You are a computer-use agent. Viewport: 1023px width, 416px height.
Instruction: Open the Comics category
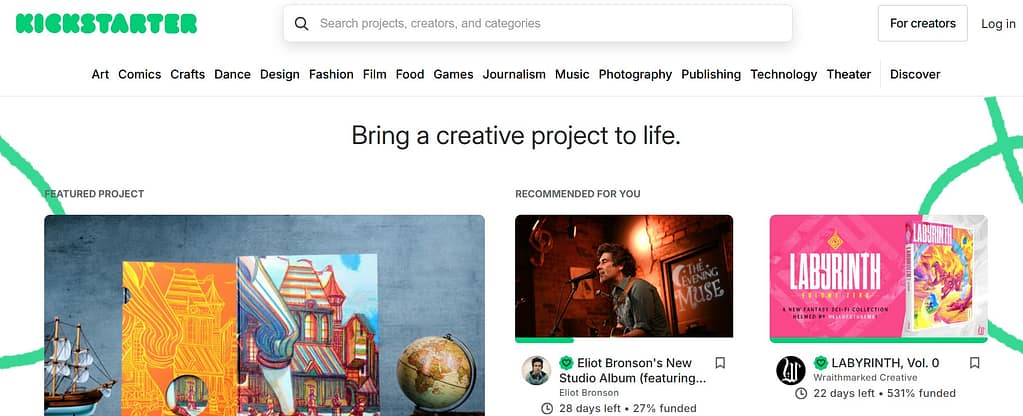pos(140,74)
